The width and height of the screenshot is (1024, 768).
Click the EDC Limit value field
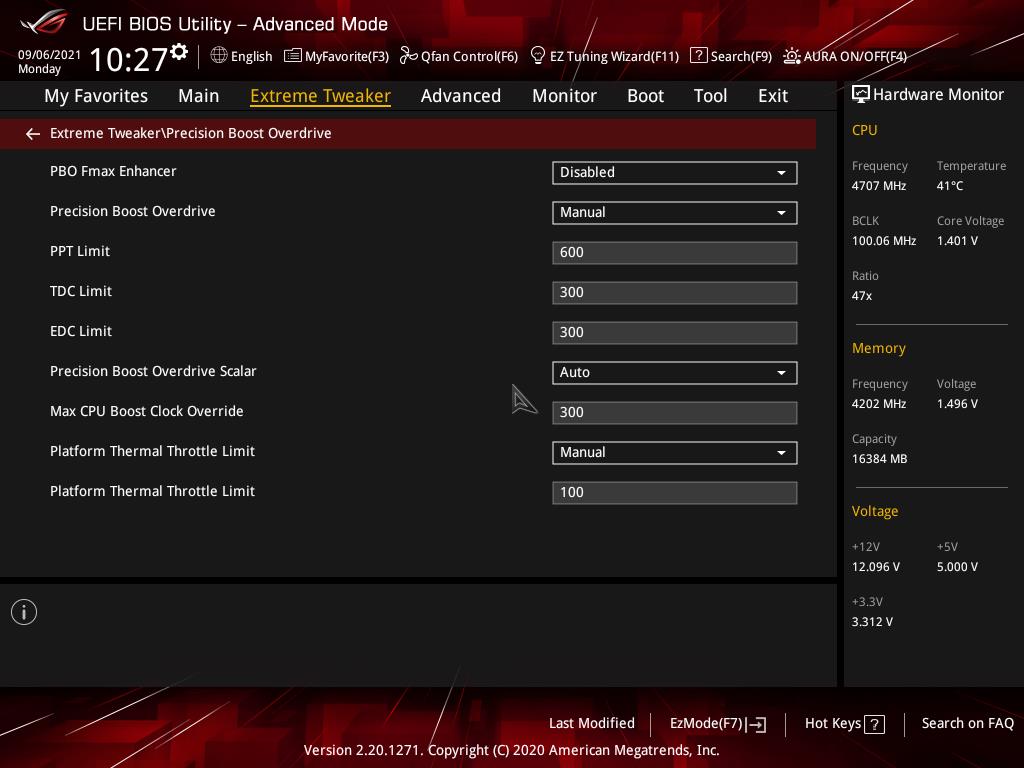point(675,332)
